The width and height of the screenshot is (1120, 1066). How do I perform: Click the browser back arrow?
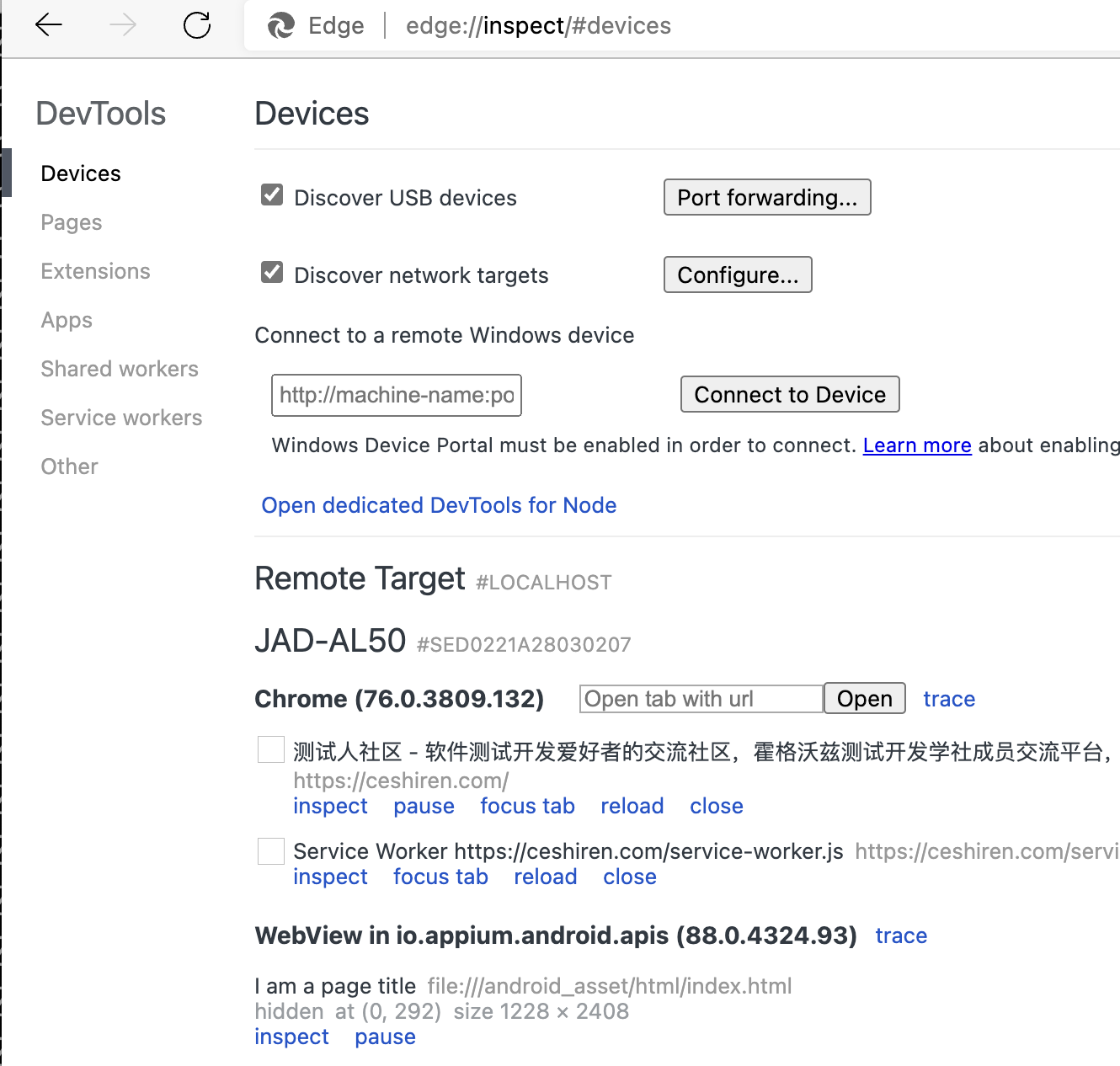pos(49,25)
